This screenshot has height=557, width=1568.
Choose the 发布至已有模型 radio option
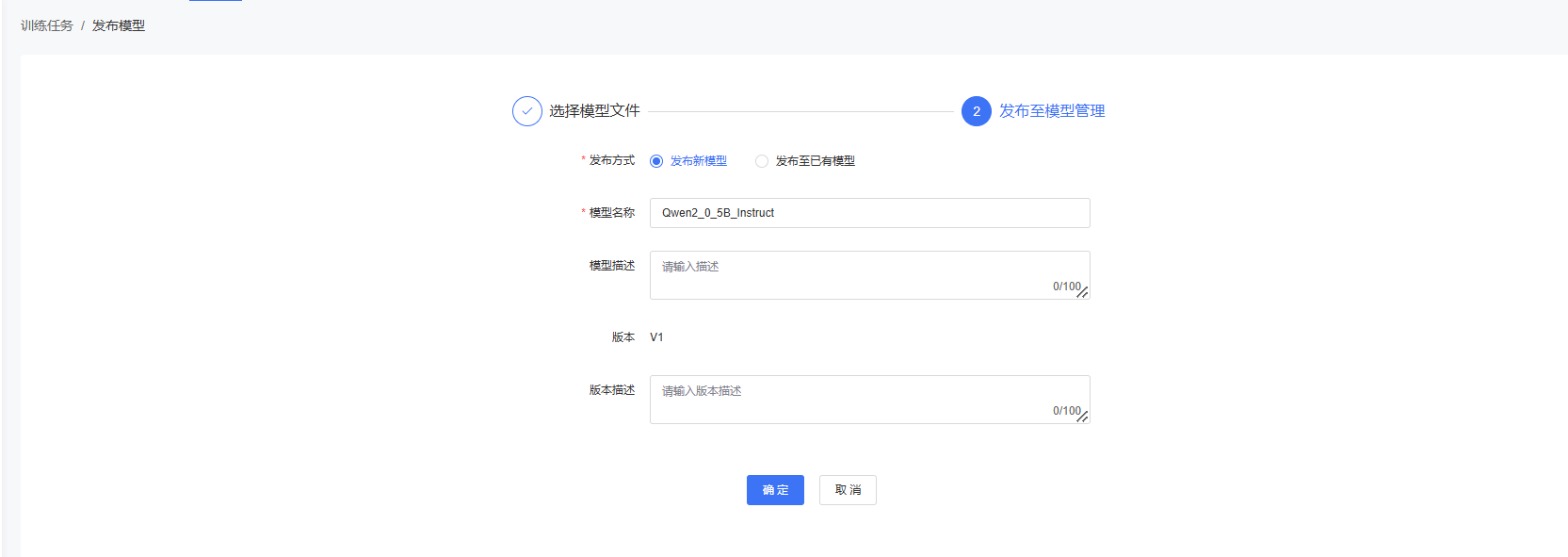(x=762, y=161)
